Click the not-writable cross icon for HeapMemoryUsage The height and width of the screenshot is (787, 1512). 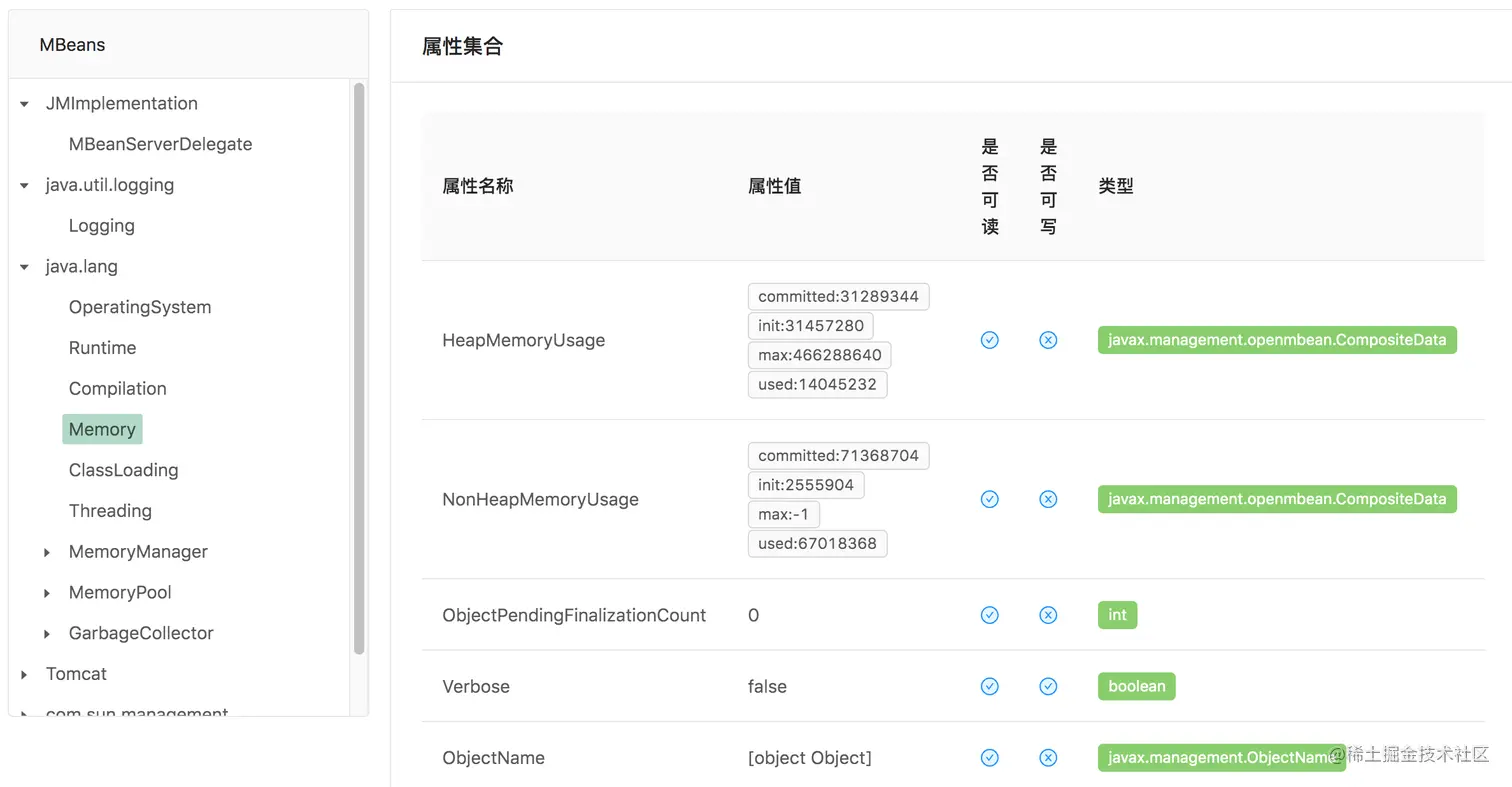(x=1048, y=340)
